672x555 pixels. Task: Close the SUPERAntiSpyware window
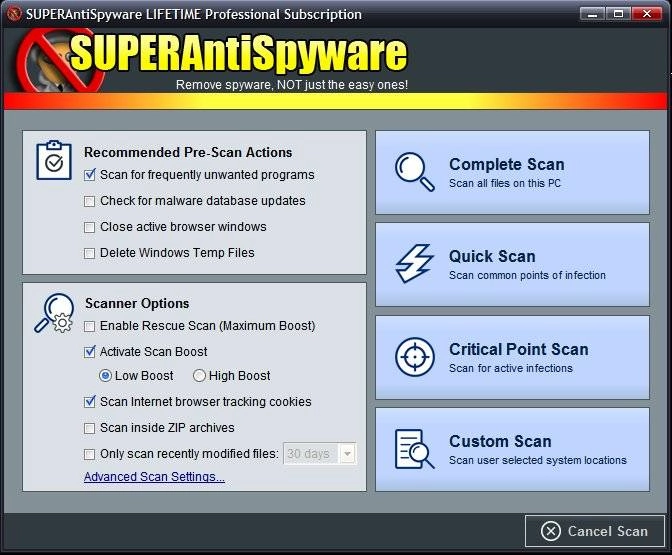coord(647,14)
